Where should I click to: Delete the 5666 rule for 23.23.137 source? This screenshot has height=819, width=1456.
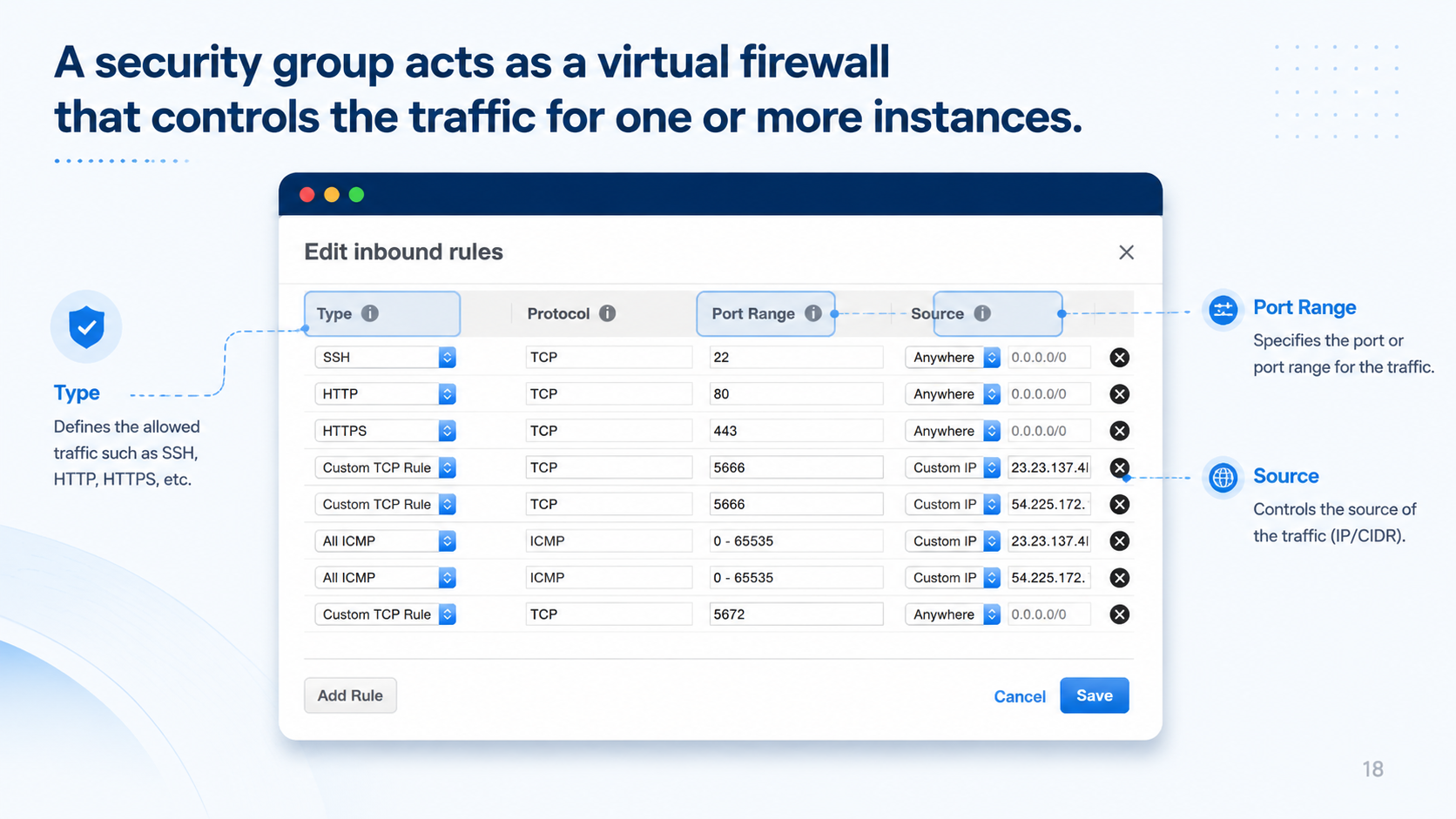[1120, 467]
